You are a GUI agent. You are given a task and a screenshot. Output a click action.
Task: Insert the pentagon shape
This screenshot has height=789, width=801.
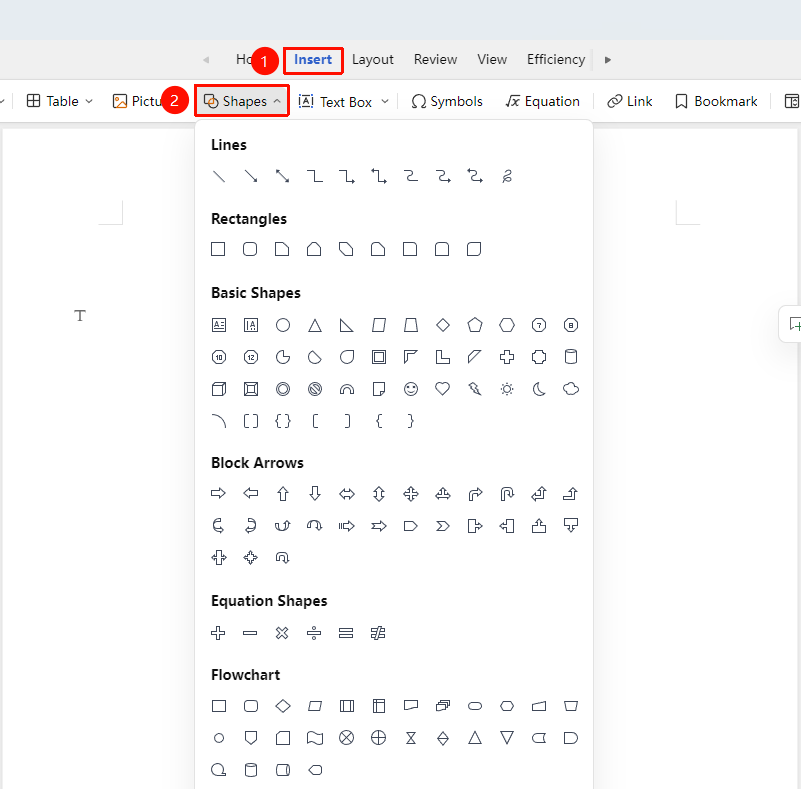point(475,325)
